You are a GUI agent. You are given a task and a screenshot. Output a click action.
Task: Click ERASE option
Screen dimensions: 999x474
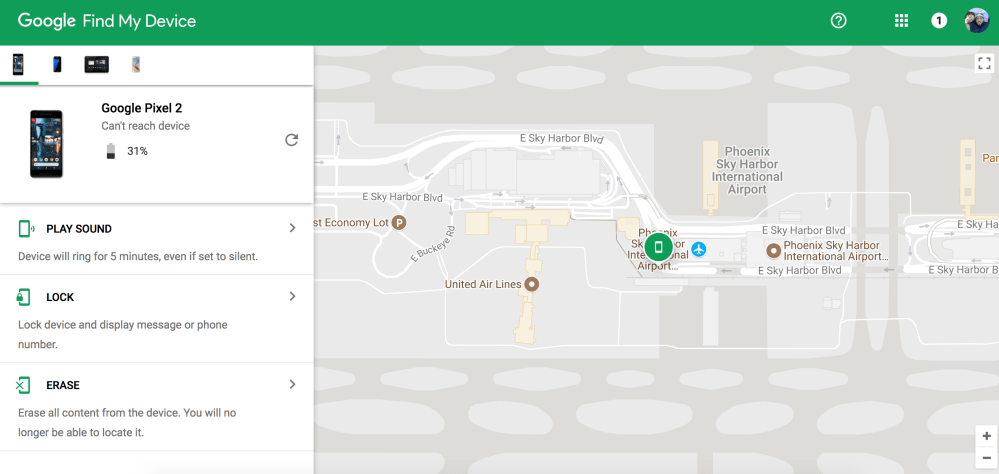[63, 385]
